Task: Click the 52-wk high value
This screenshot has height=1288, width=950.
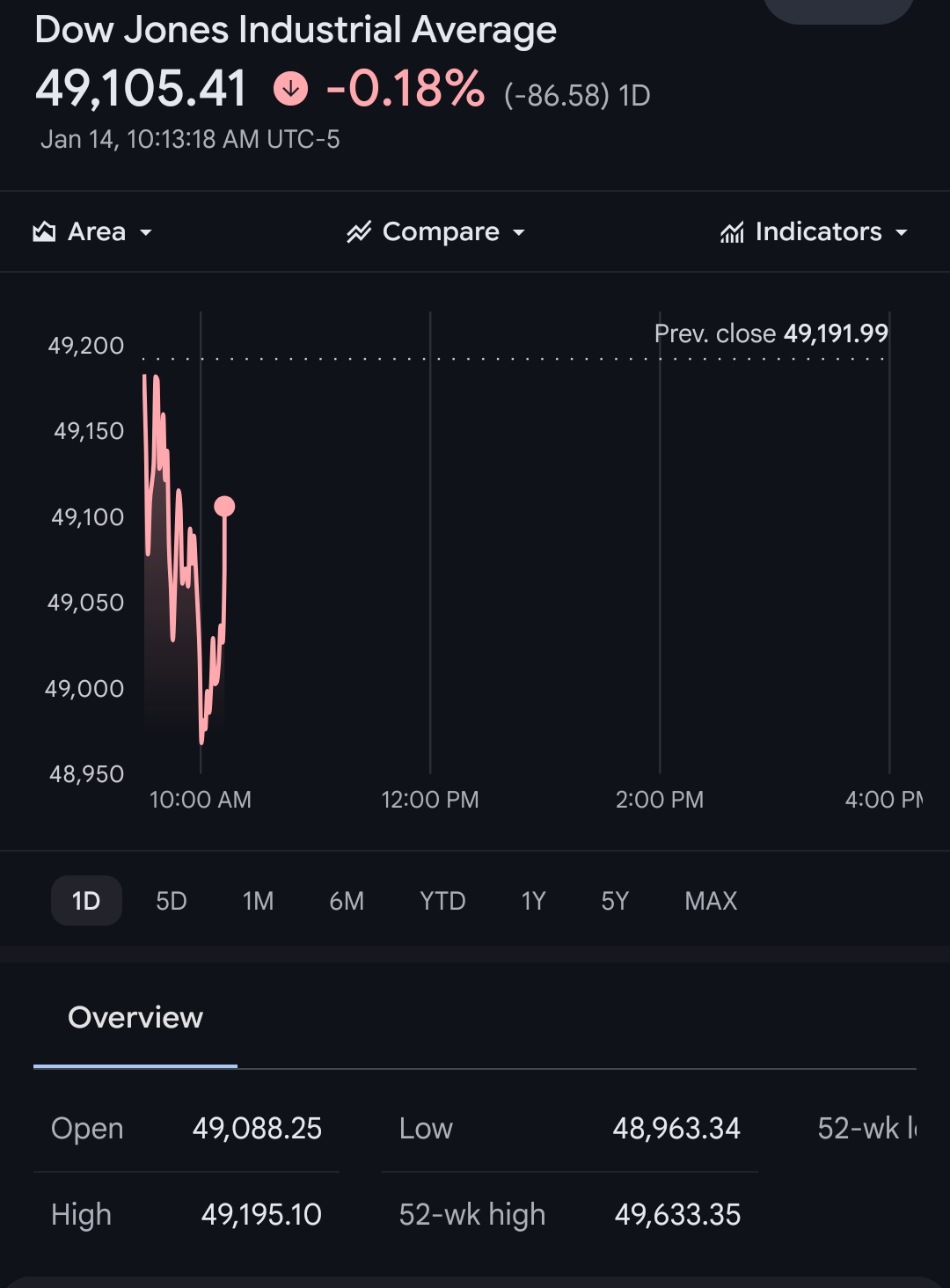Action: [677, 1215]
